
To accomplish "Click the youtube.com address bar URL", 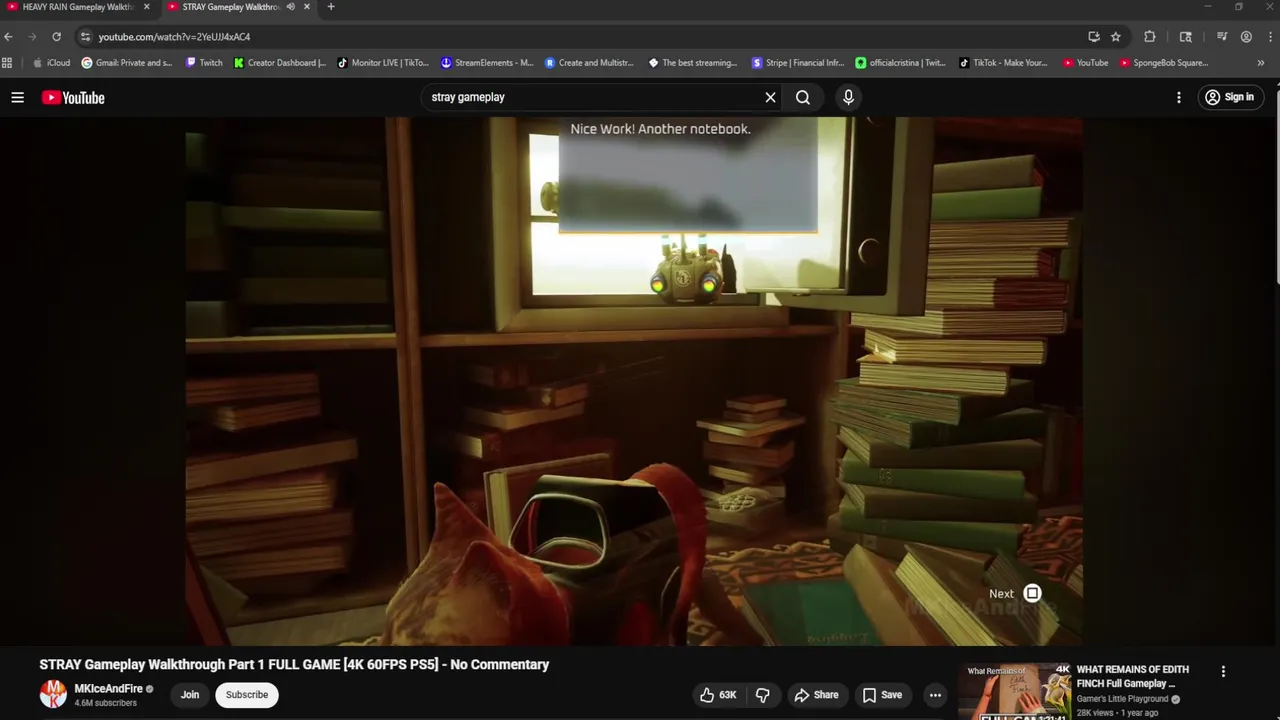I will coord(174,37).
